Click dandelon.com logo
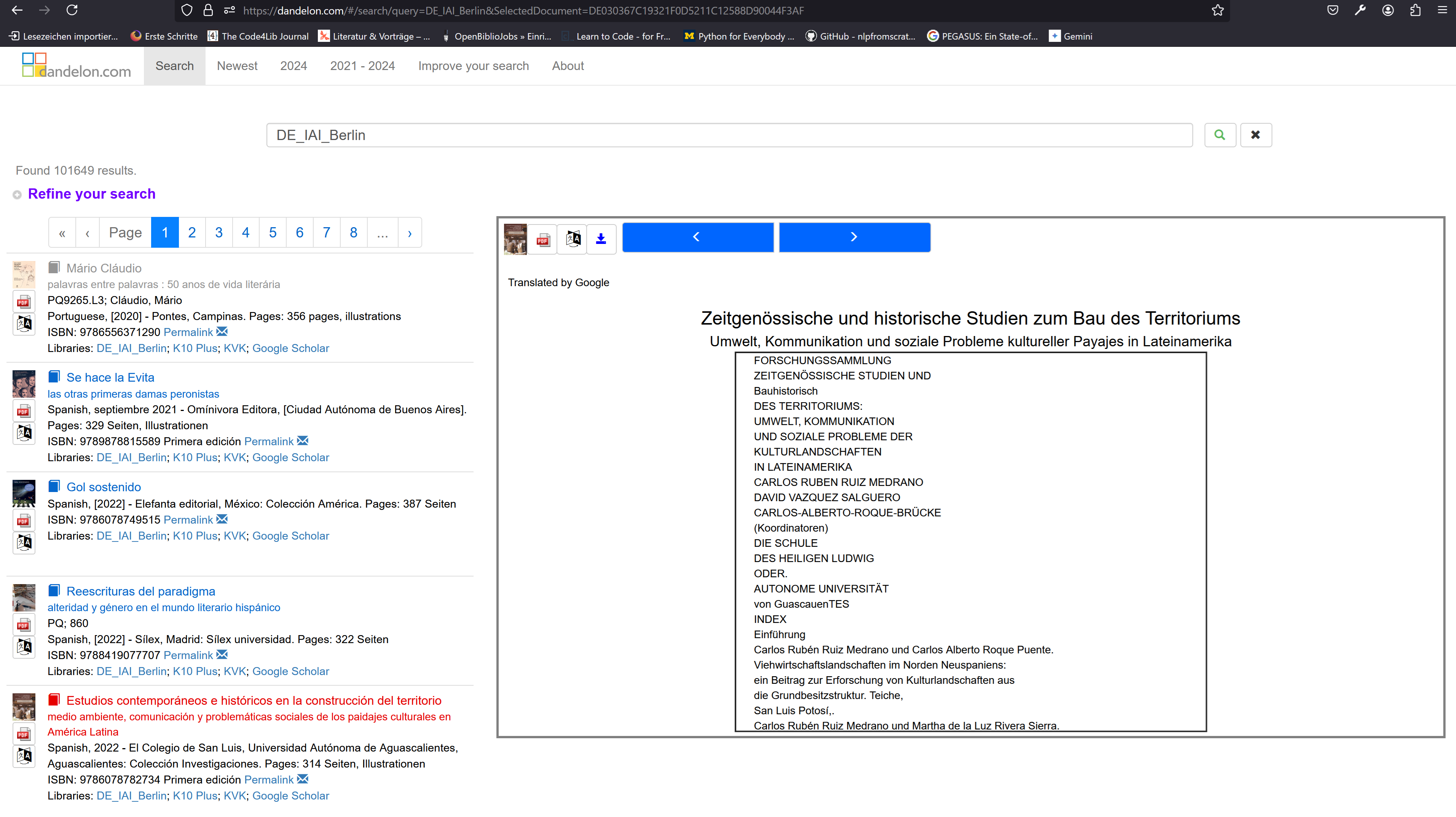The width and height of the screenshot is (1456, 817). click(76, 66)
